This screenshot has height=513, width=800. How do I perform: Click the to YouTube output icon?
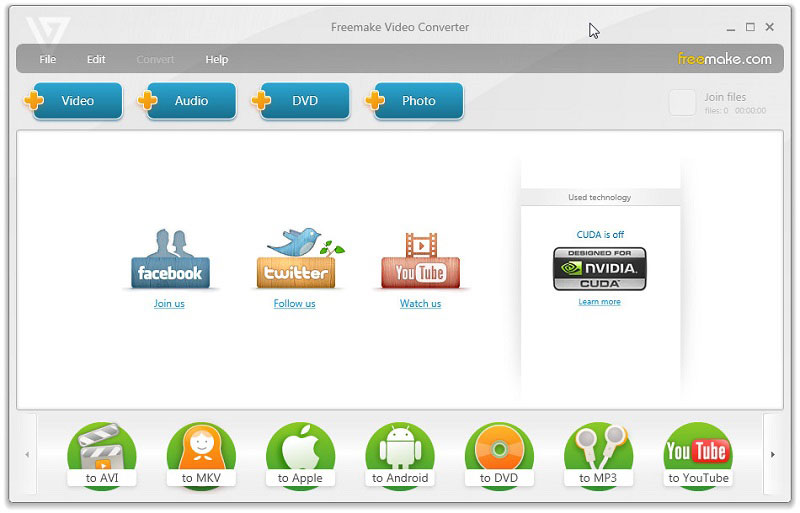point(698,455)
